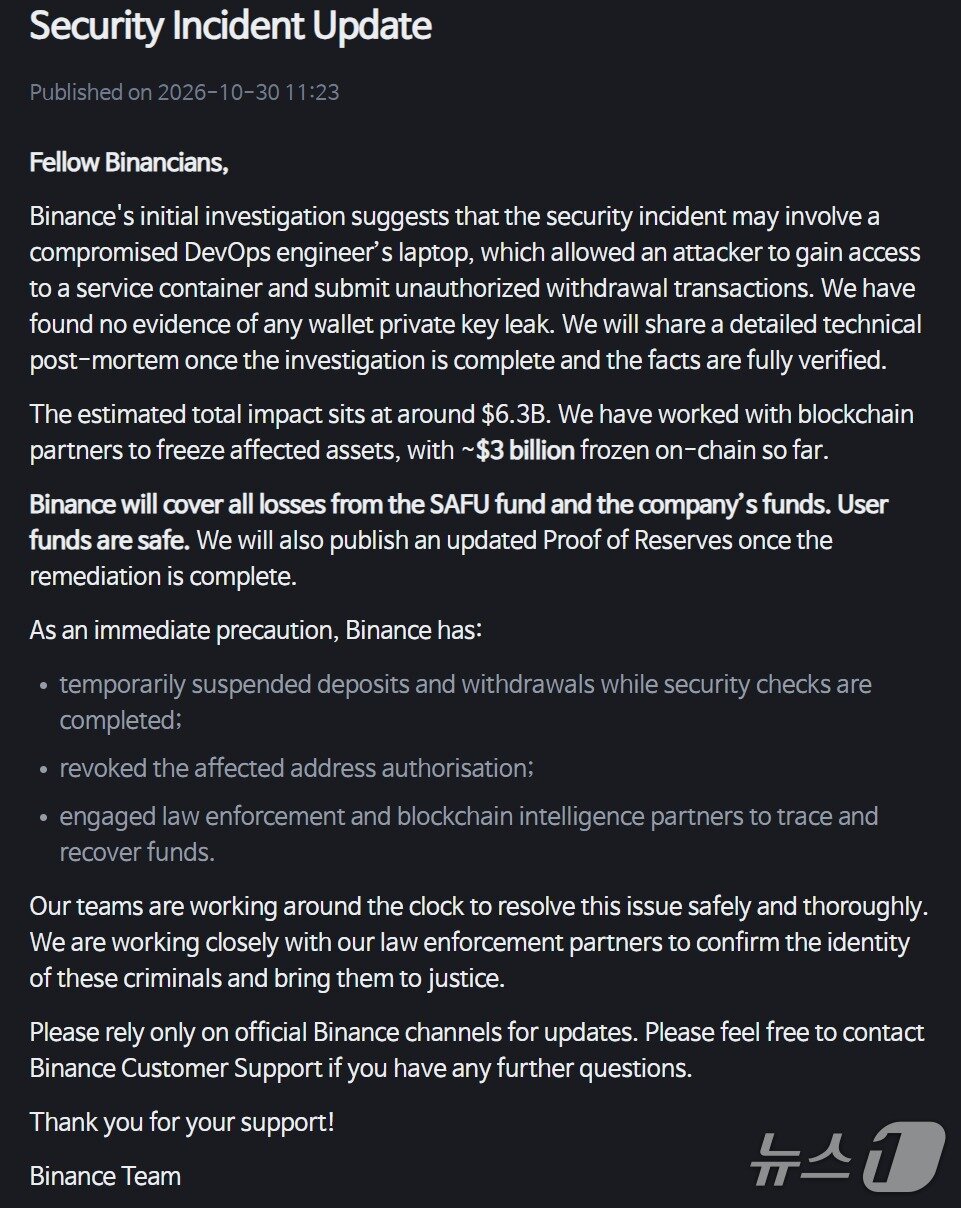Click the Binance Customer Support text

click(176, 1068)
